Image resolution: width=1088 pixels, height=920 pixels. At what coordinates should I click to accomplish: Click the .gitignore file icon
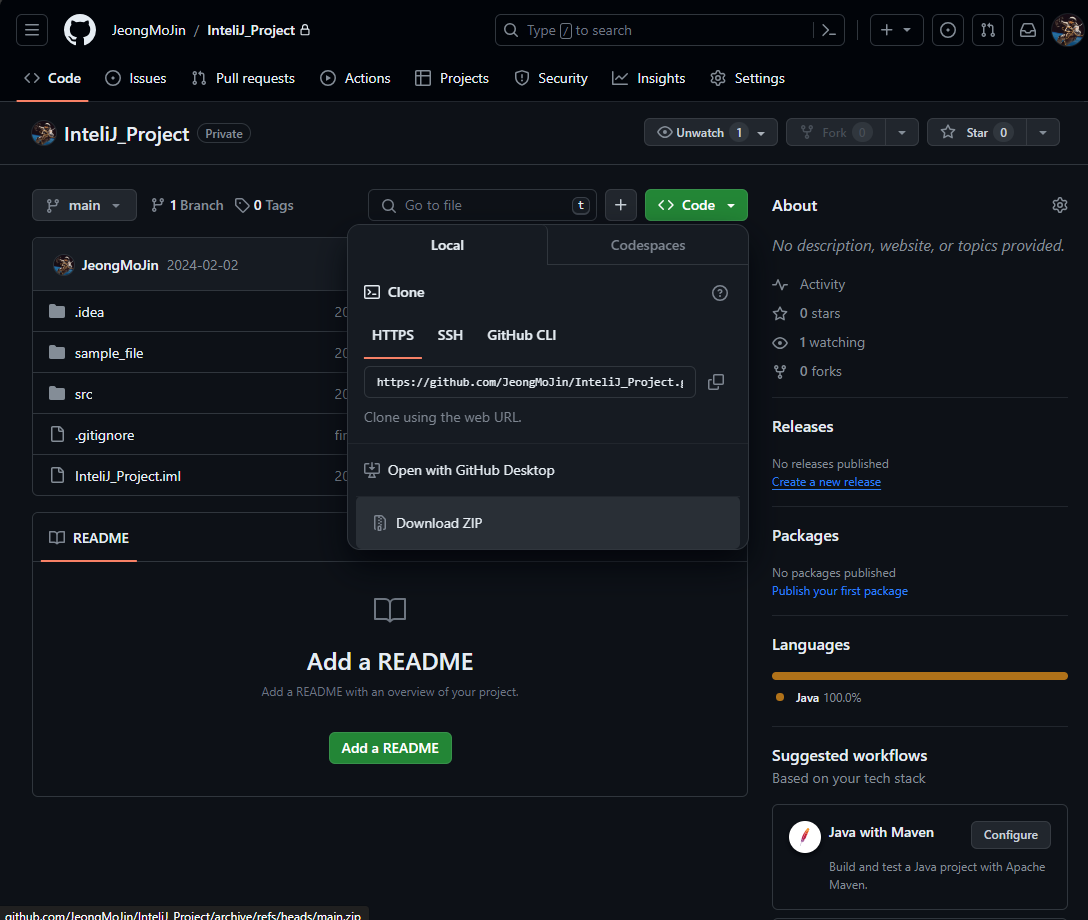point(57,434)
